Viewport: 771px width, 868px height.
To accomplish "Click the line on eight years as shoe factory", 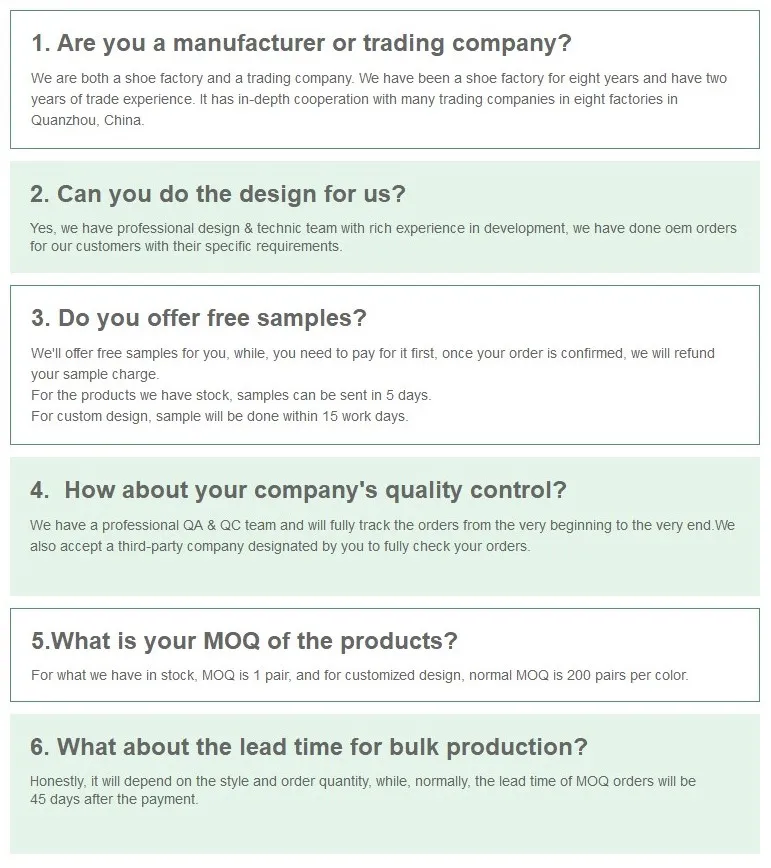I will (x=379, y=79).
